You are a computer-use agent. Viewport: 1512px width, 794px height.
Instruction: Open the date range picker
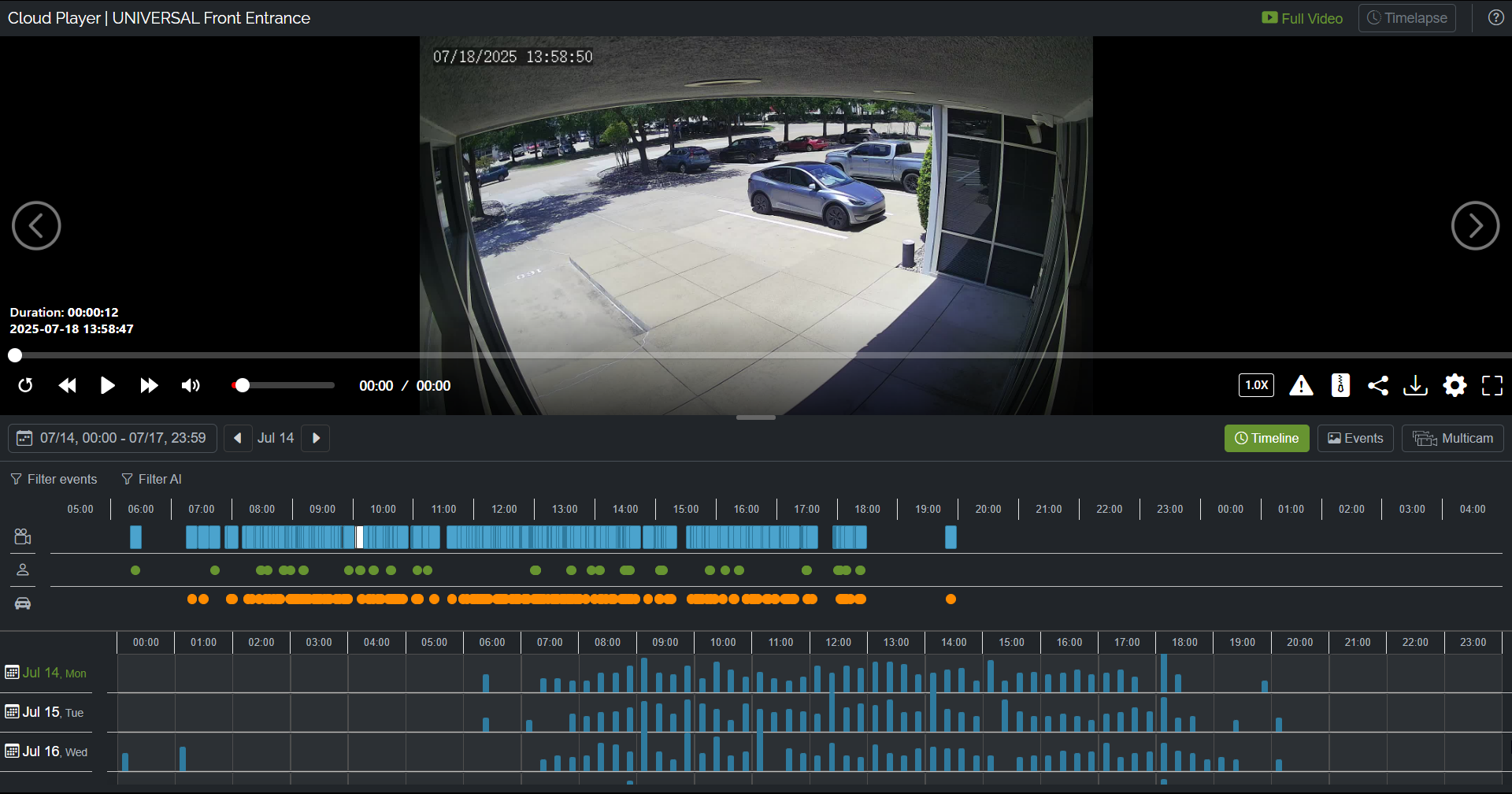[x=112, y=438]
